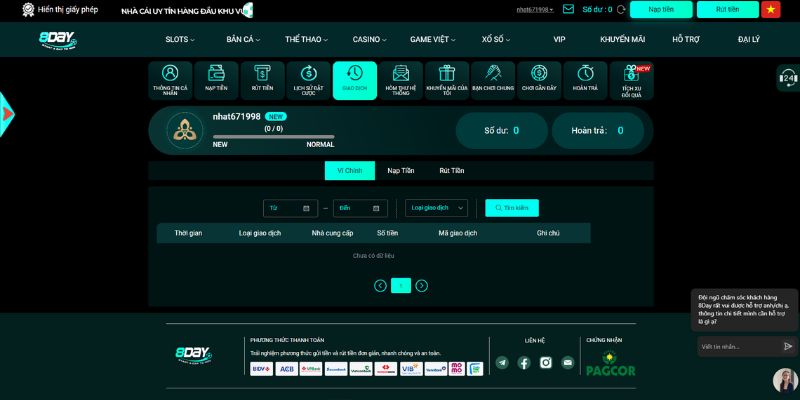This screenshot has height=400, width=800.
Task: Expand the XỔ SỐ menu
Action: [x=496, y=39]
